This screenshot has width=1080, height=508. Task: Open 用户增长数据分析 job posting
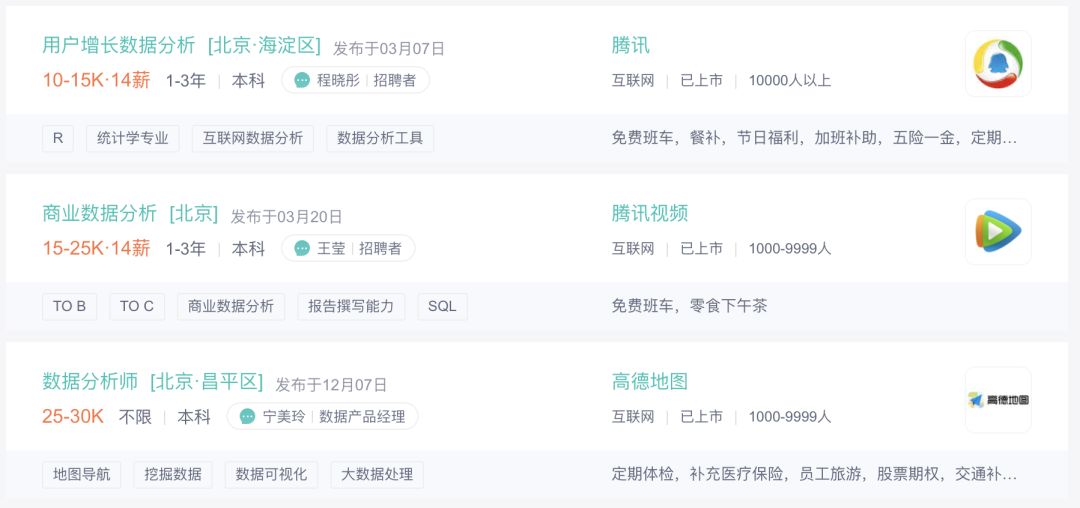click(119, 46)
